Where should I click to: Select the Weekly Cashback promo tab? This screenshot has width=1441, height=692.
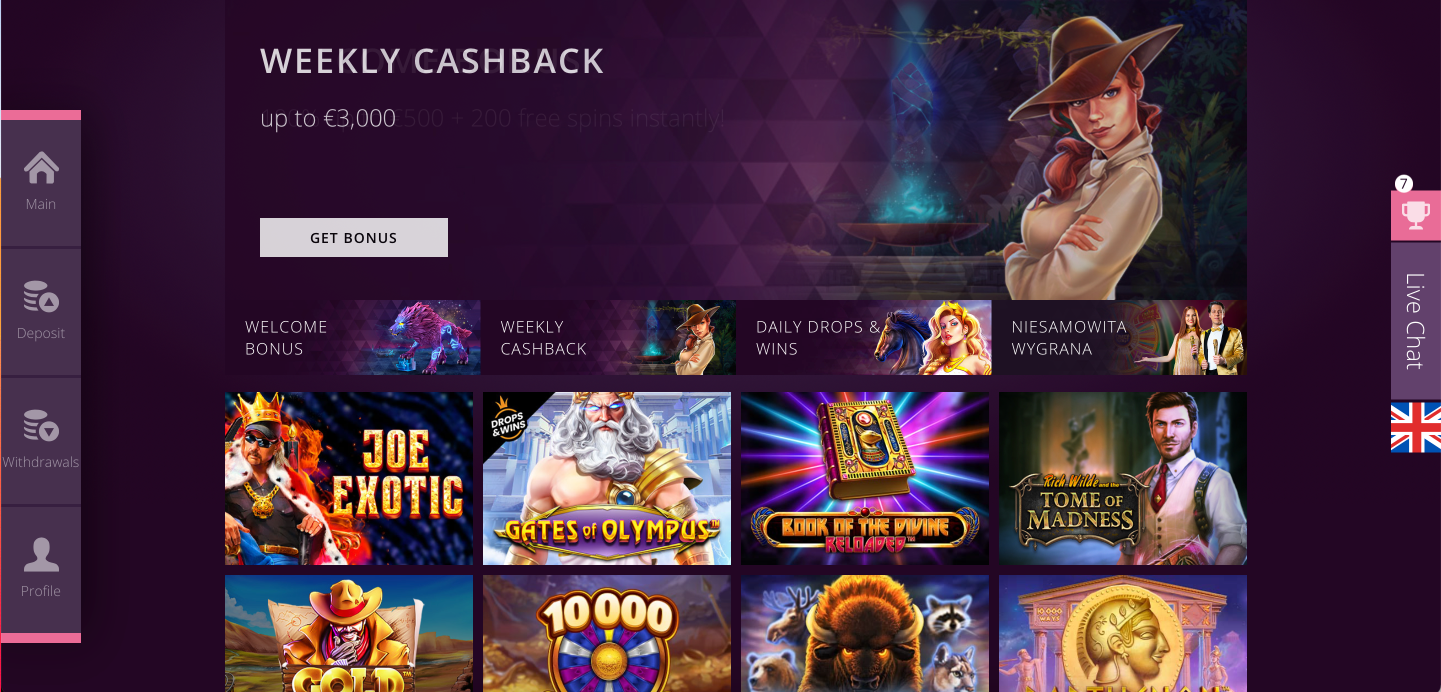[x=608, y=338]
